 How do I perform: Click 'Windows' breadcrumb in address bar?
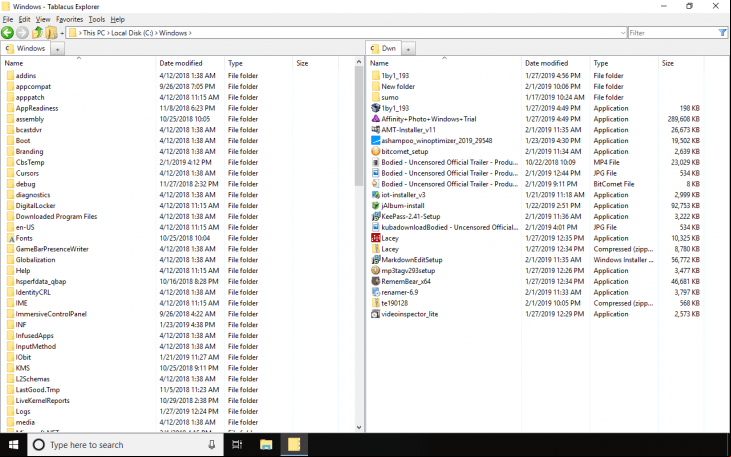pyautogui.click(x=173, y=33)
